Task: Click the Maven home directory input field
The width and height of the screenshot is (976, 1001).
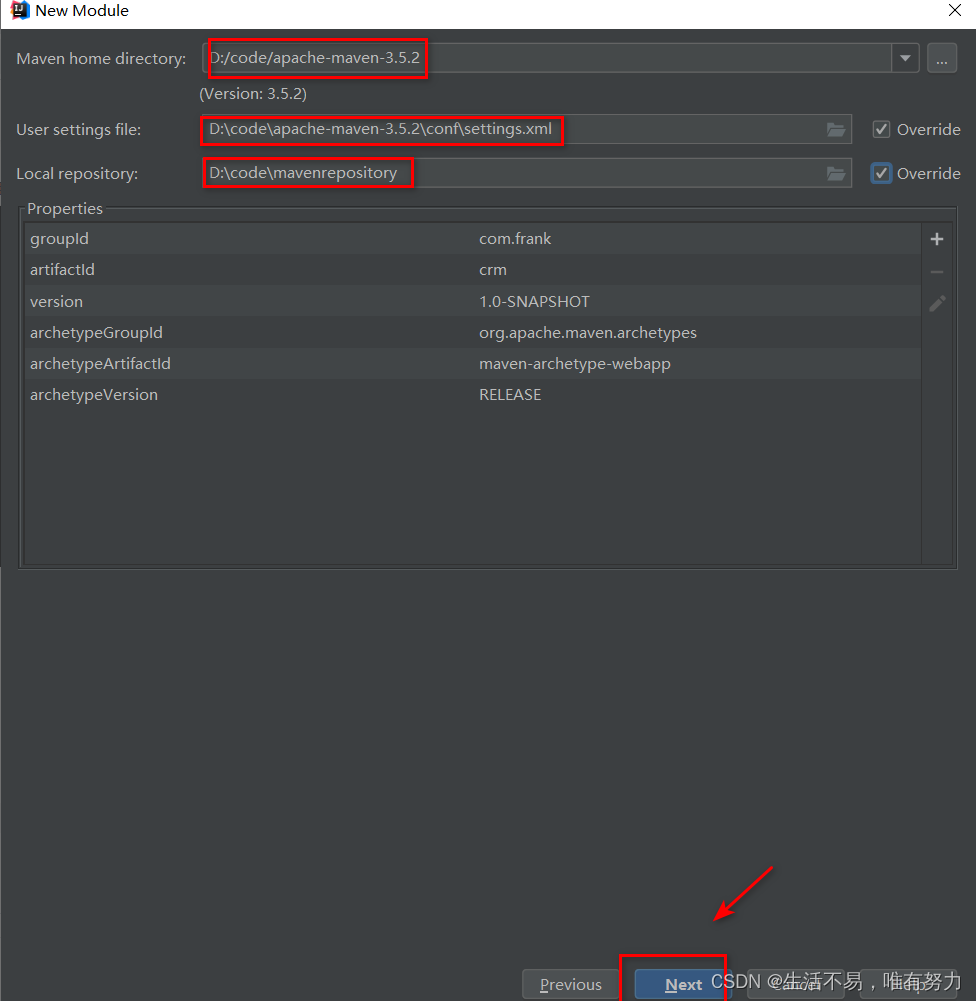Action: click(500, 58)
